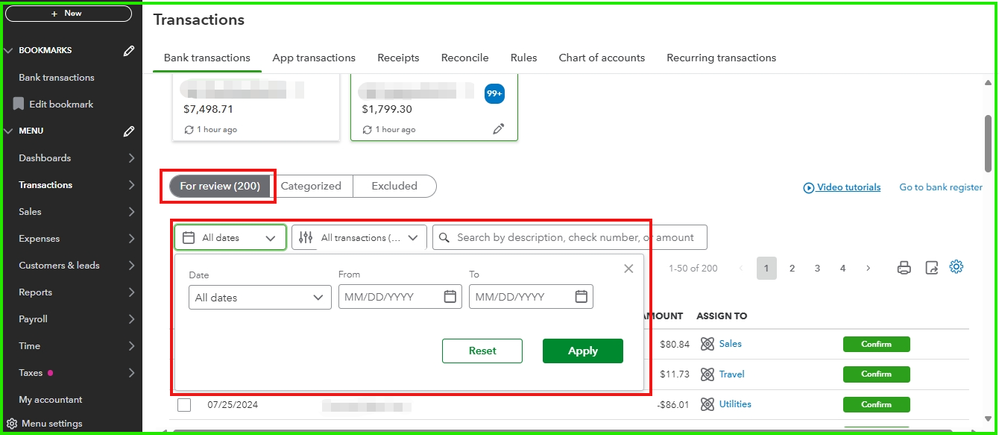
Task: Click the Reset button in date filter
Action: (482, 351)
